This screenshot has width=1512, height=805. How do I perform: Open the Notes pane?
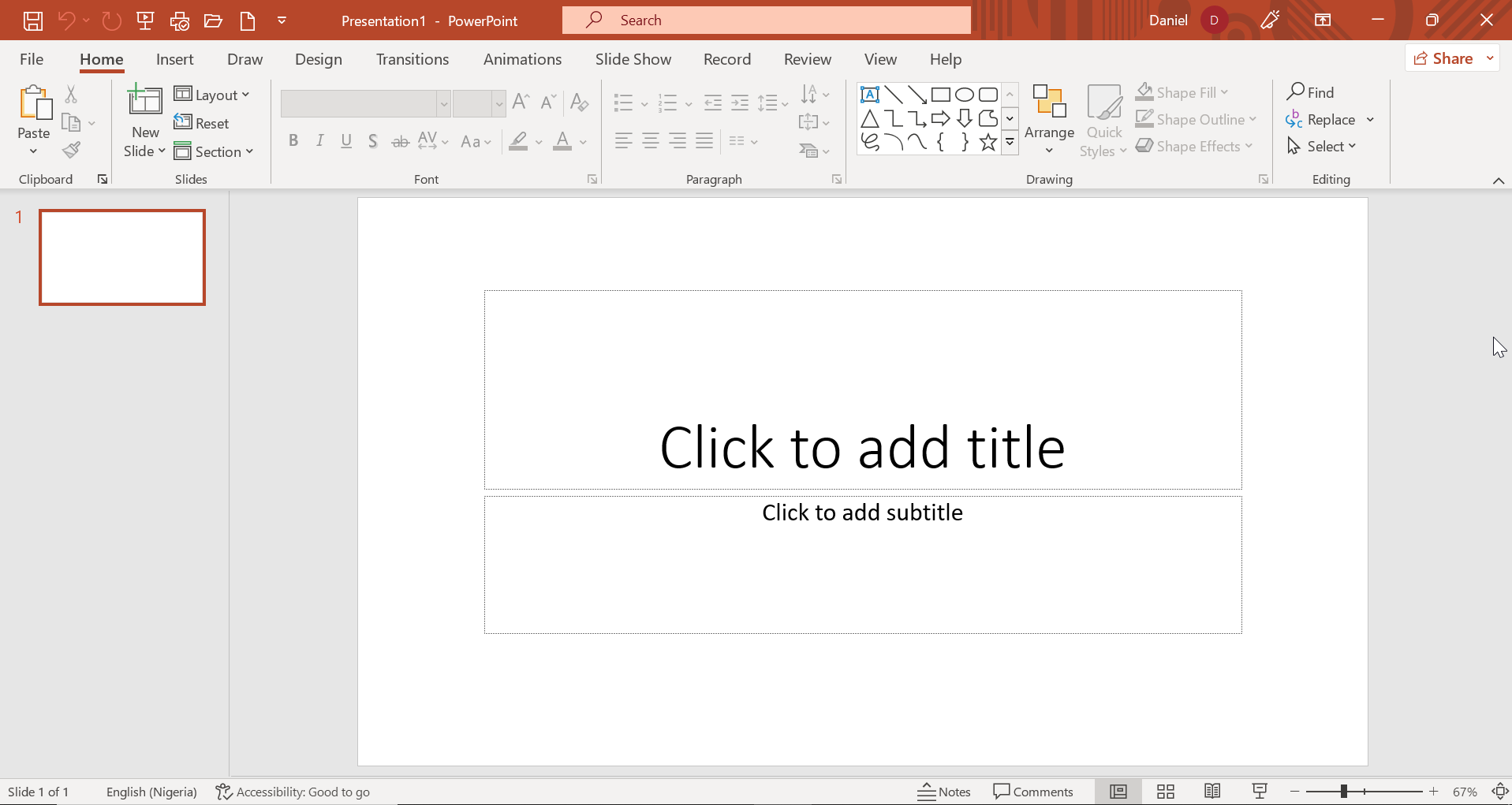pos(944,791)
